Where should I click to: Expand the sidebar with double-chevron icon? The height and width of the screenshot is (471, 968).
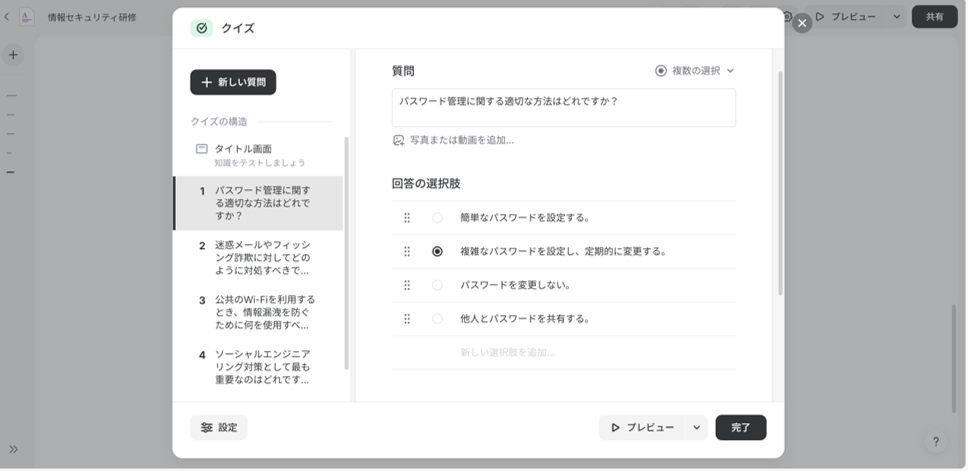pos(13,449)
